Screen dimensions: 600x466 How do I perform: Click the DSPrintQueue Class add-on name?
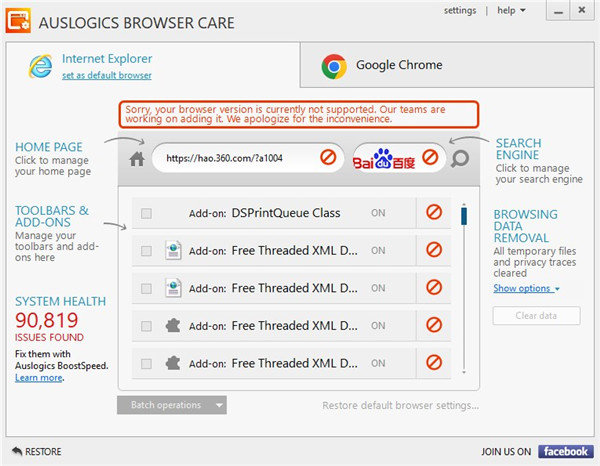pyautogui.click(x=286, y=213)
